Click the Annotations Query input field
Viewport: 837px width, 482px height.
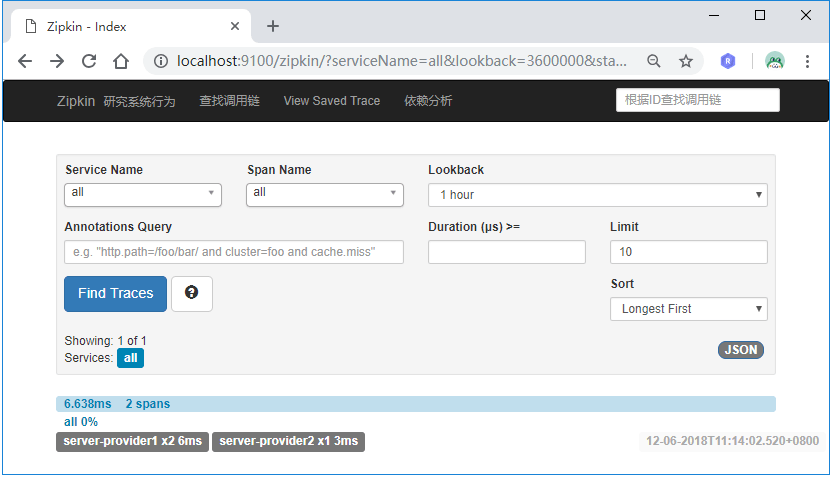coord(234,252)
